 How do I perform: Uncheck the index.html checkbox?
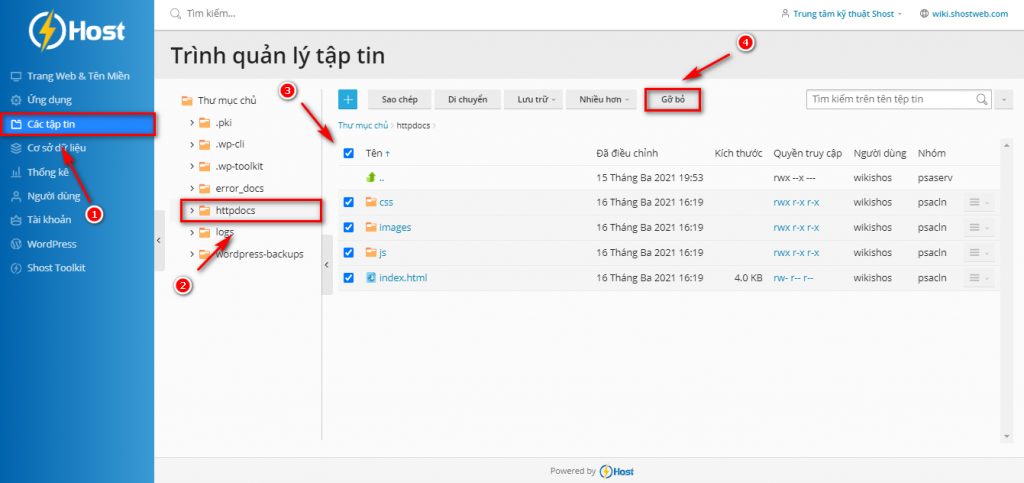349,278
